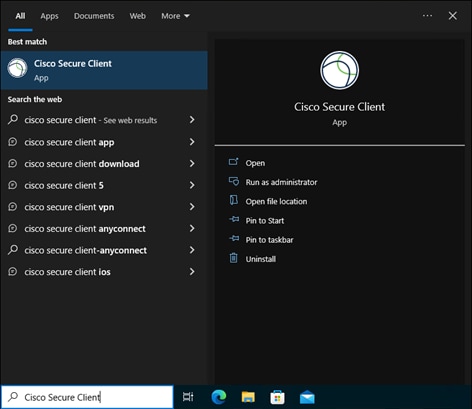472x409 pixels.
Task: Switch to the Web tab
Action: [138, 16]
